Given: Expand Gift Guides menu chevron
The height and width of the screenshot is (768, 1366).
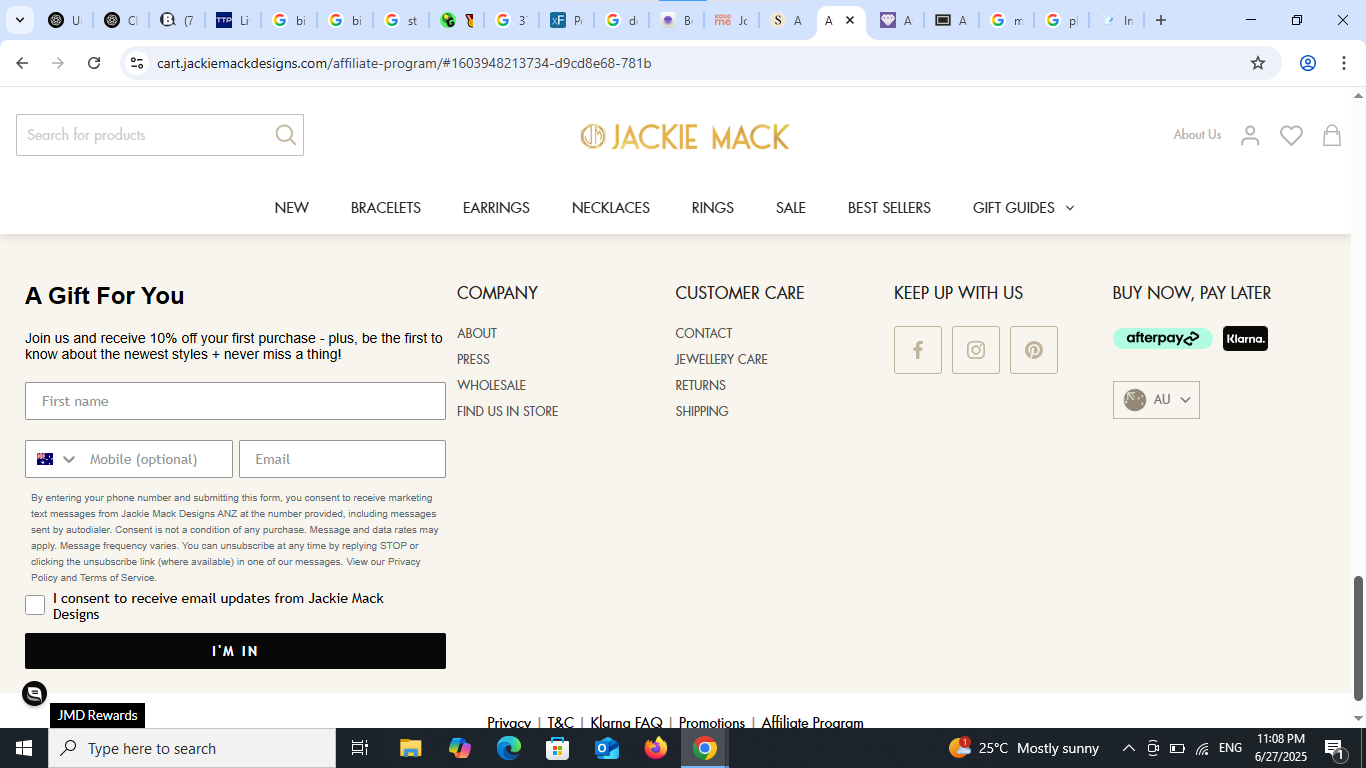Looking at the screenshot, I should pos(1070,208).
